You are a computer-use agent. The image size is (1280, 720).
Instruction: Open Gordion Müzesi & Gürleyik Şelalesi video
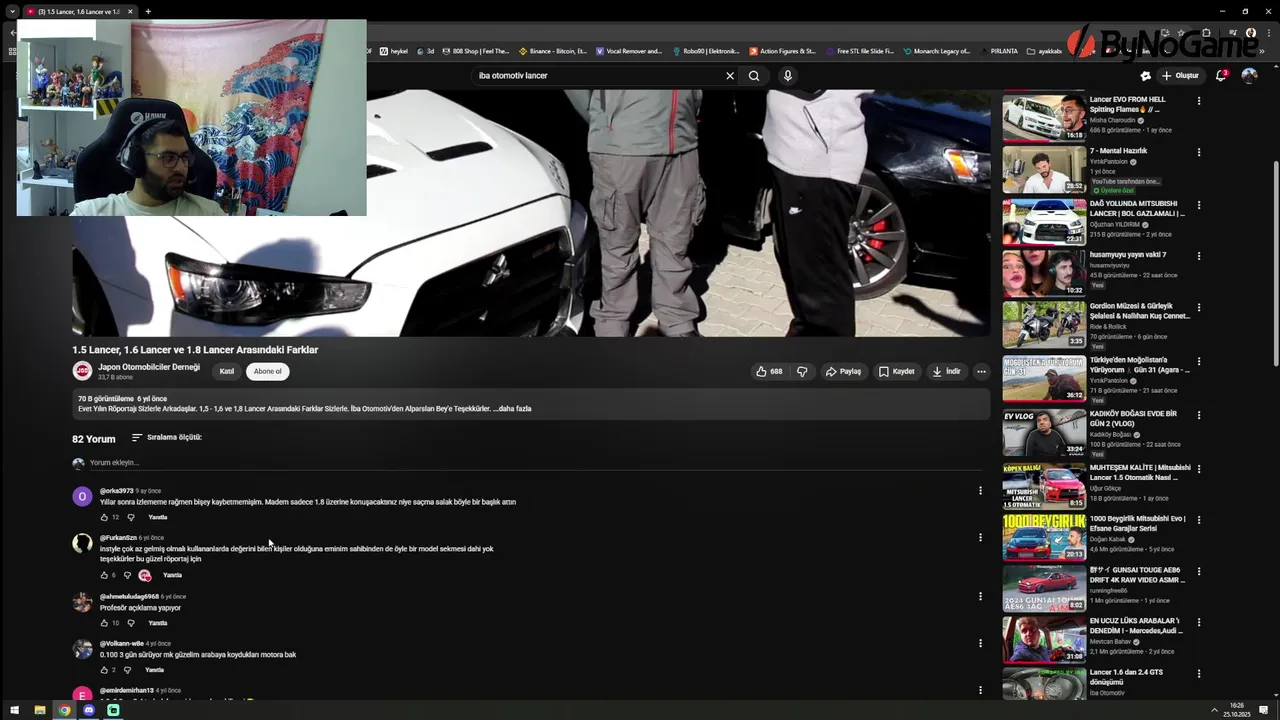1044,324
